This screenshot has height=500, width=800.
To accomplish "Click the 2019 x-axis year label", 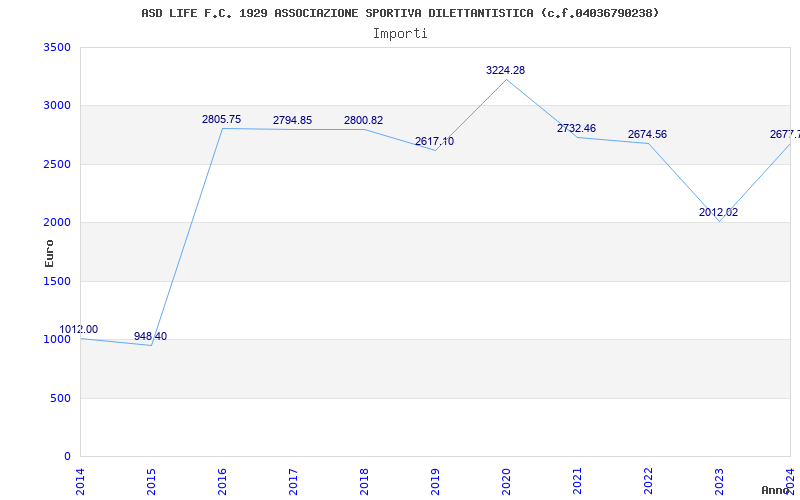I will point(435,482).
